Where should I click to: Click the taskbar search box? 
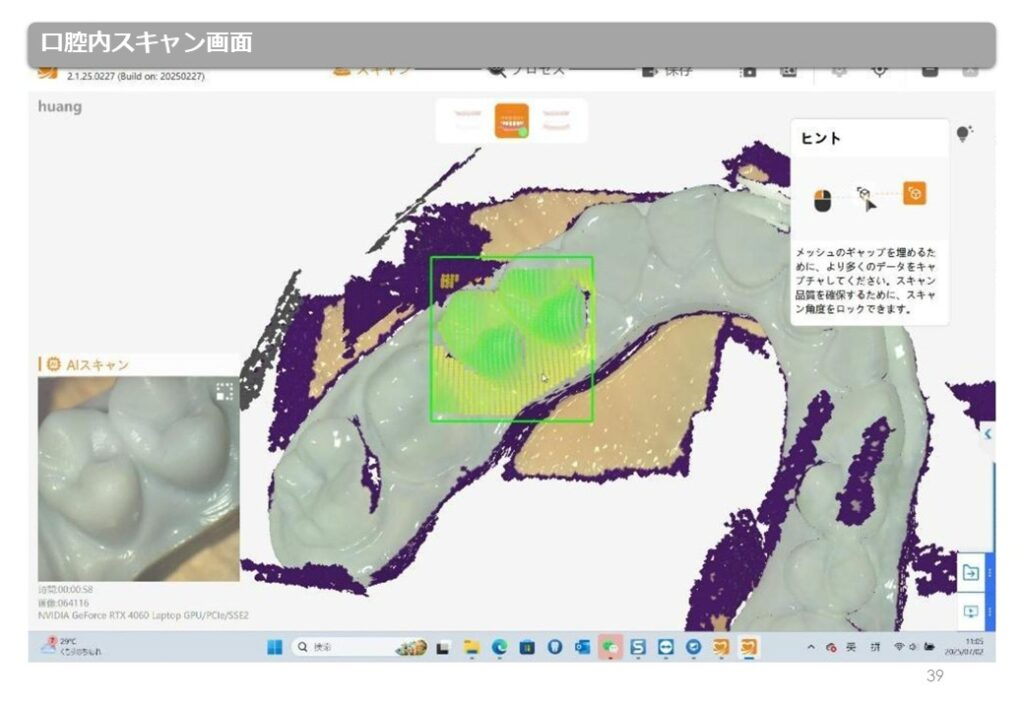(x=338, y=647)
